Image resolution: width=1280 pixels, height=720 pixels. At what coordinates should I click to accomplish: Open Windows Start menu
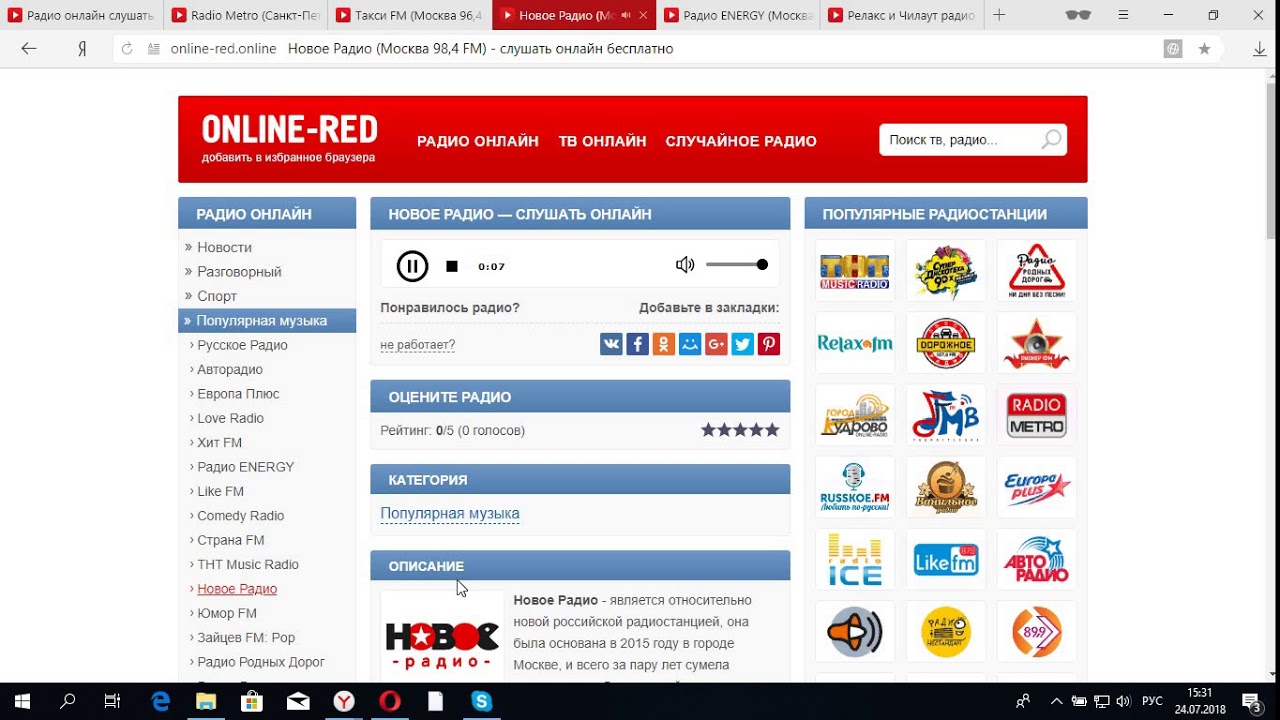pyautogui.click(x=22, y=701)
